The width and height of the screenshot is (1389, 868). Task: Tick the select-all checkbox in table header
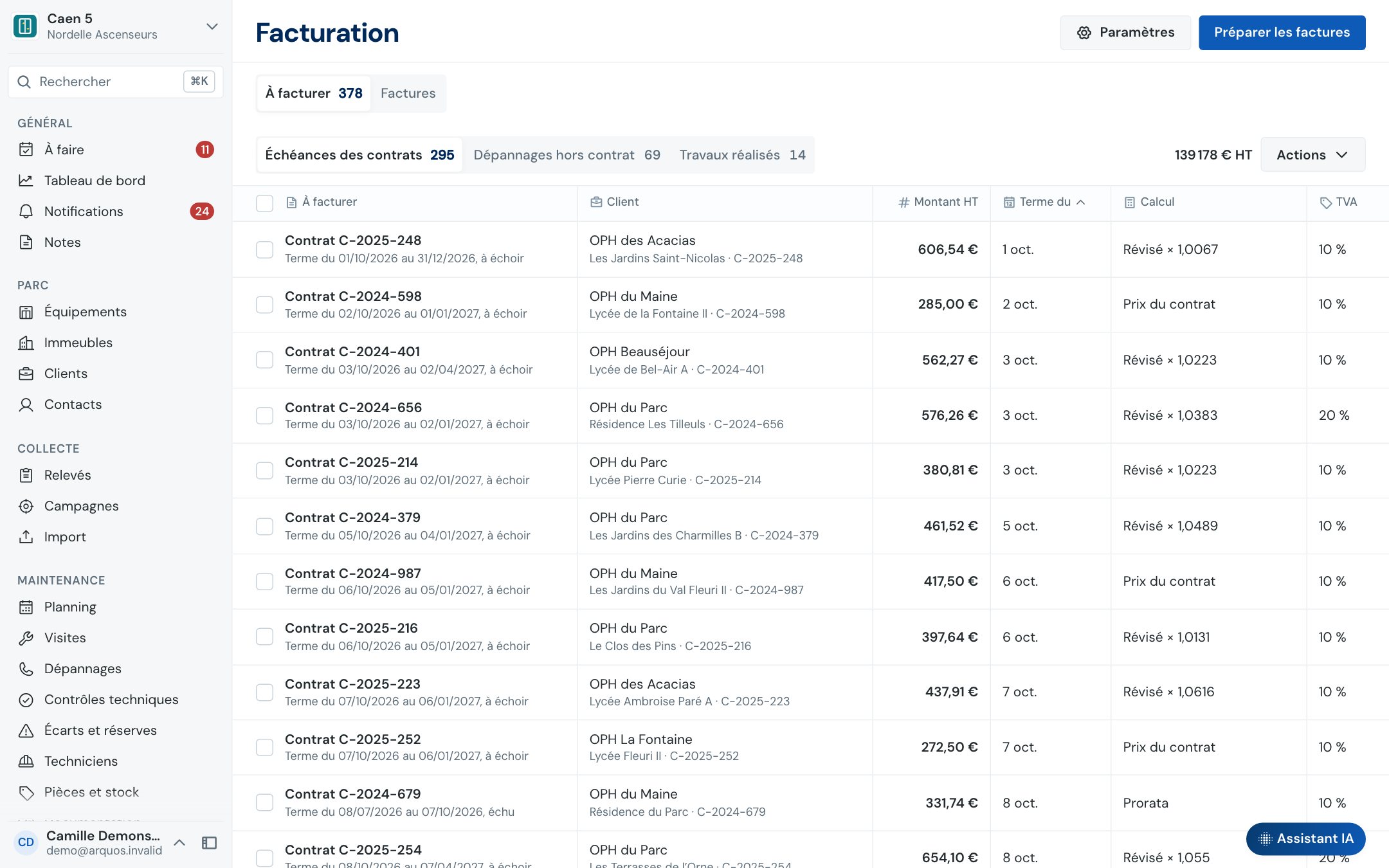(264, 203)
